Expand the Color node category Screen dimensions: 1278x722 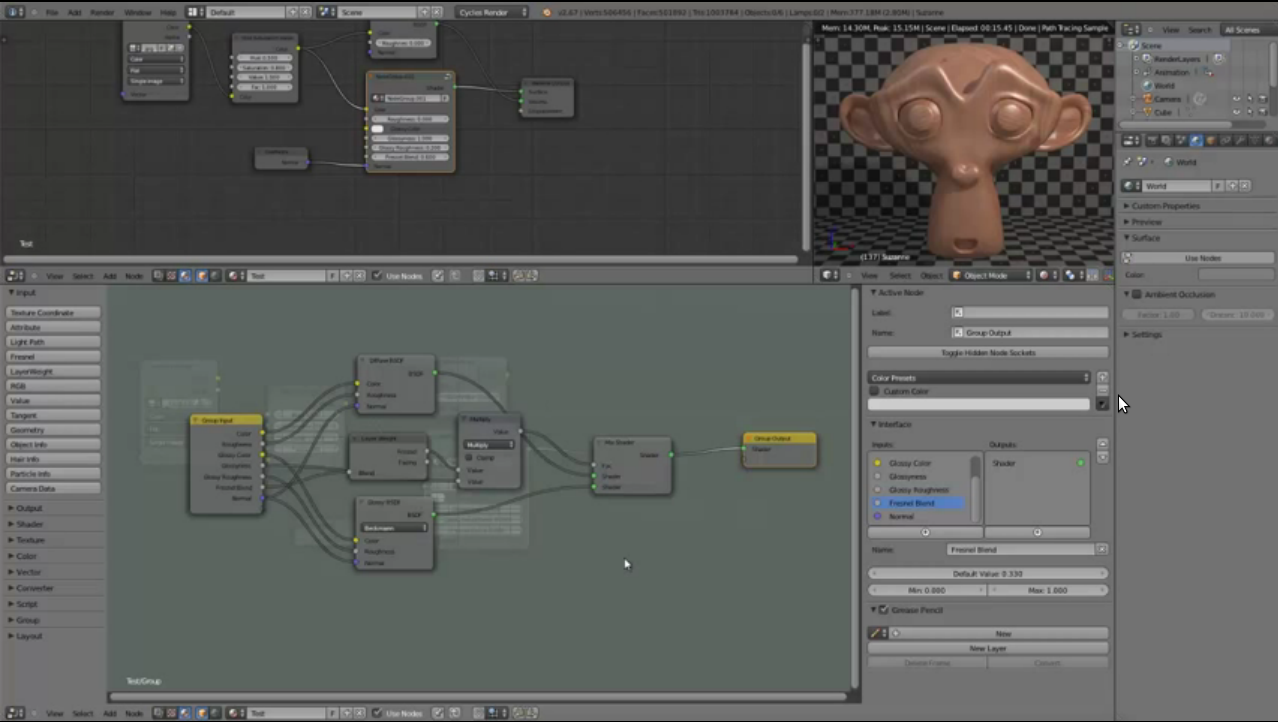(25, 556)
